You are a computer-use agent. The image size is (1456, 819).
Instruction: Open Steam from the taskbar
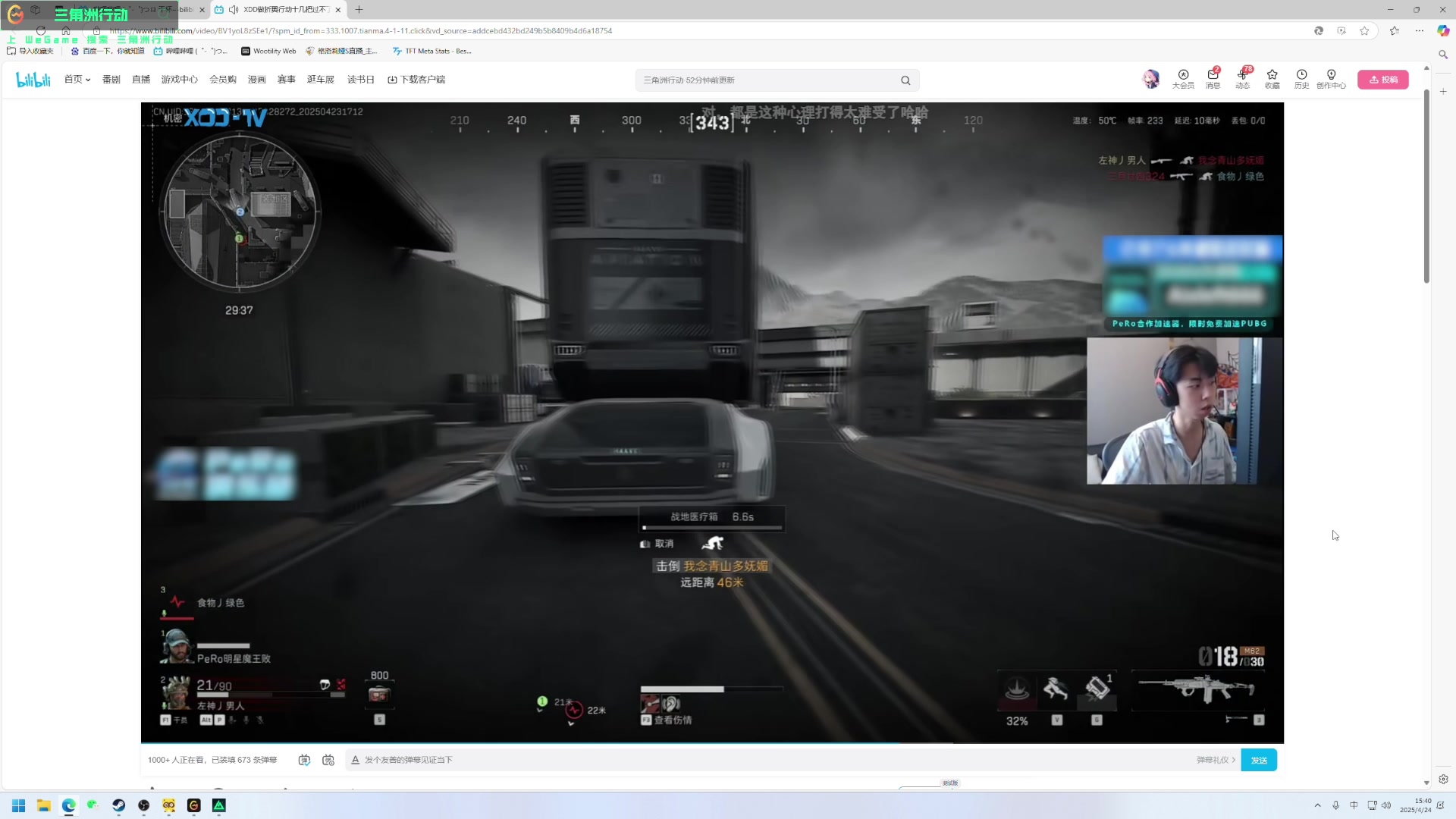[x=118, y=805]
